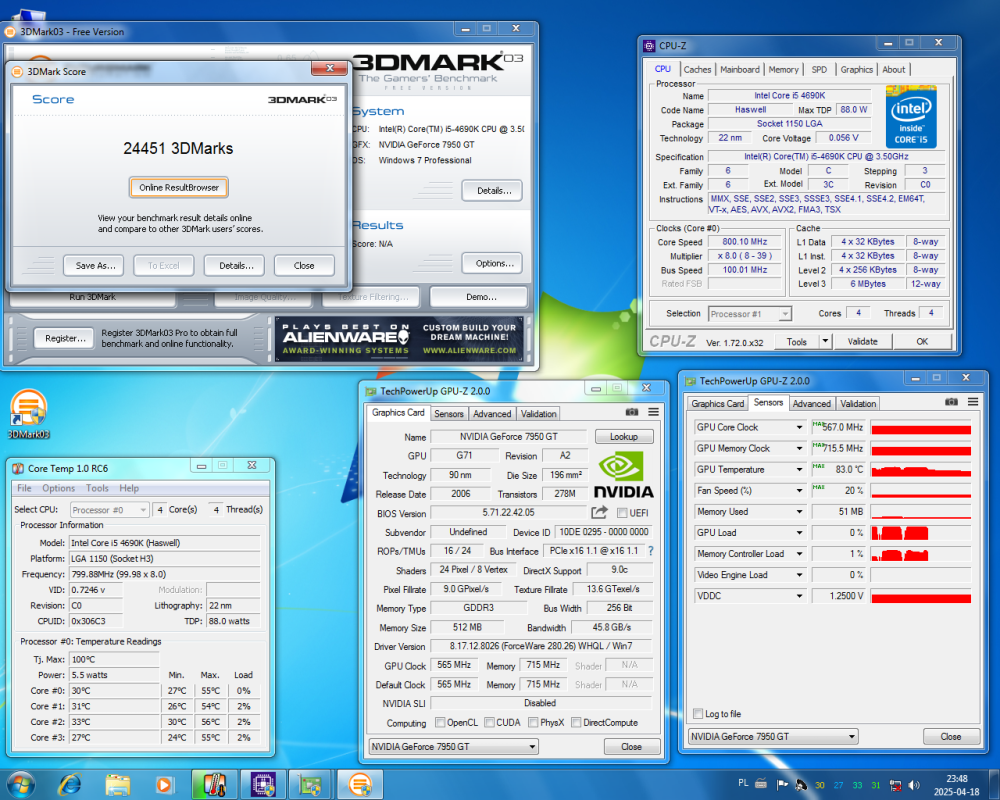Screen dimensions: 1000x800
Task: Open Core Temp from the taskbar
Action: 214,784
